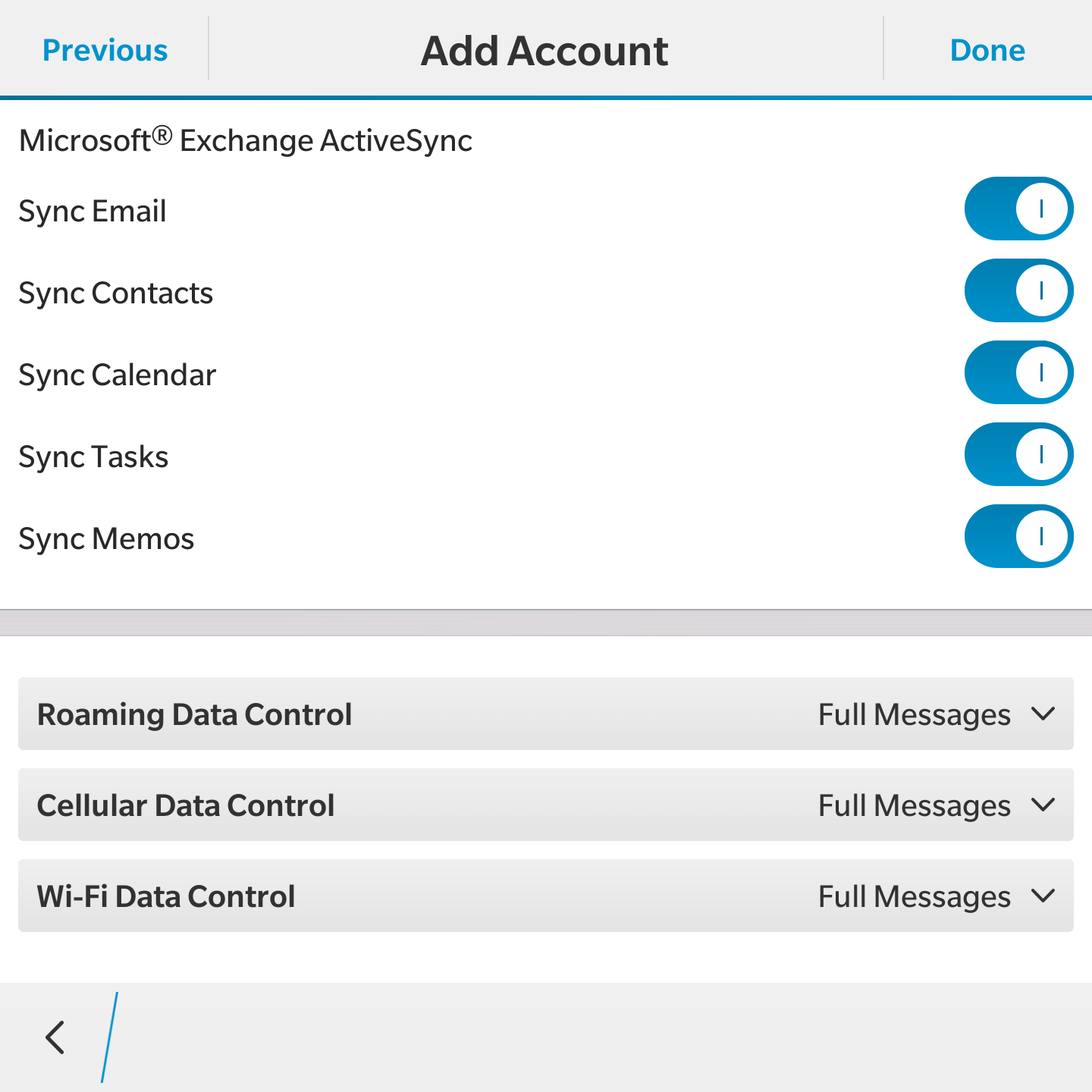1092x1092 pixels.
Task: Click the Sync Memos label
Action: click(106, 538)
